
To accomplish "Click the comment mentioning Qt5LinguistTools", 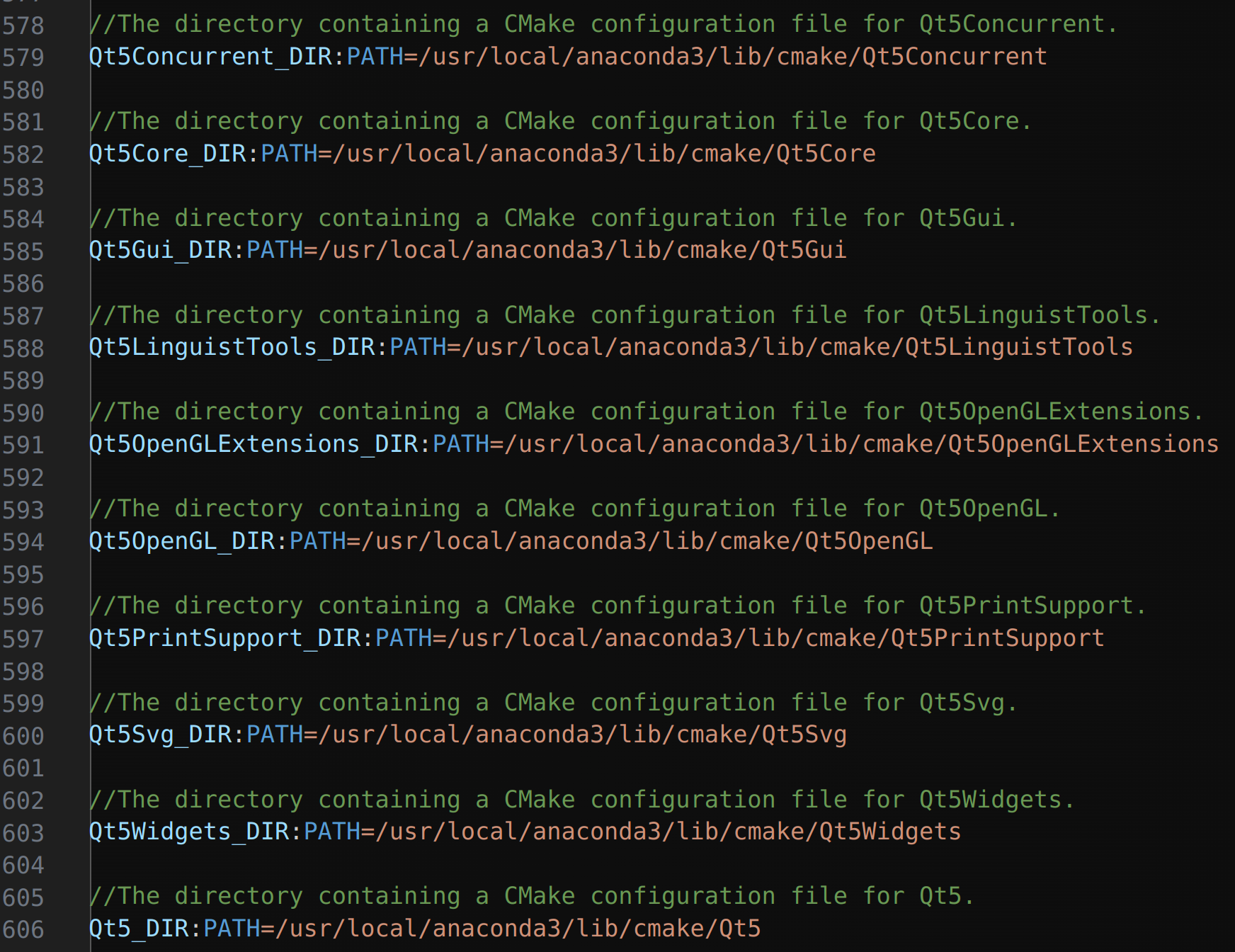I will [x=625, y=316].
